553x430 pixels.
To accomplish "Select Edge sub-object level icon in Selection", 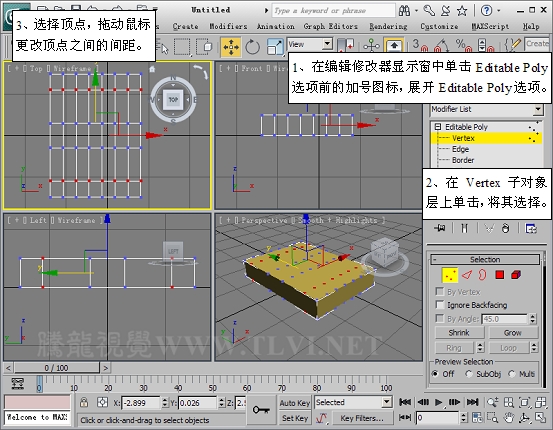I will click(x=467, y=275).
